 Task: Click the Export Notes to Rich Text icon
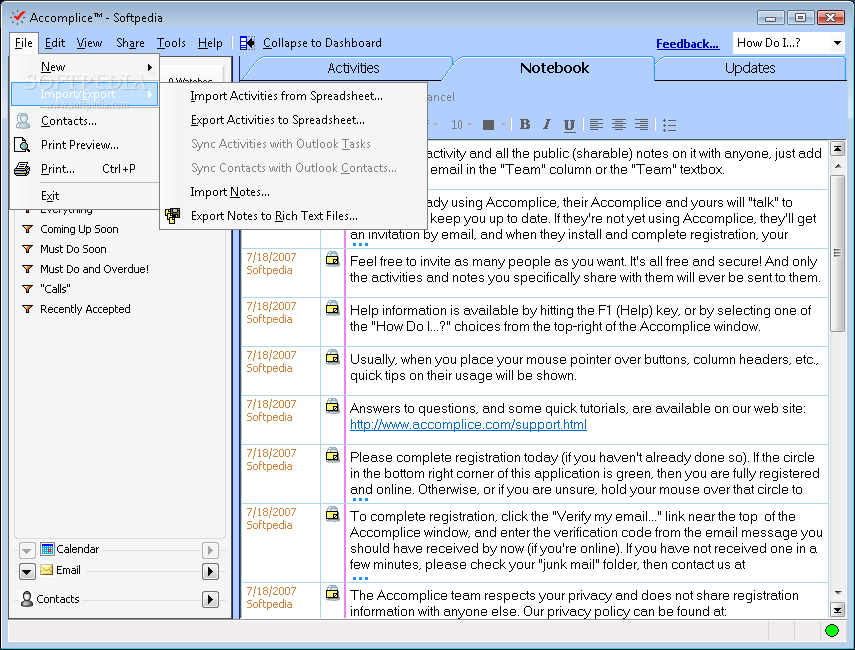point(173,216)
